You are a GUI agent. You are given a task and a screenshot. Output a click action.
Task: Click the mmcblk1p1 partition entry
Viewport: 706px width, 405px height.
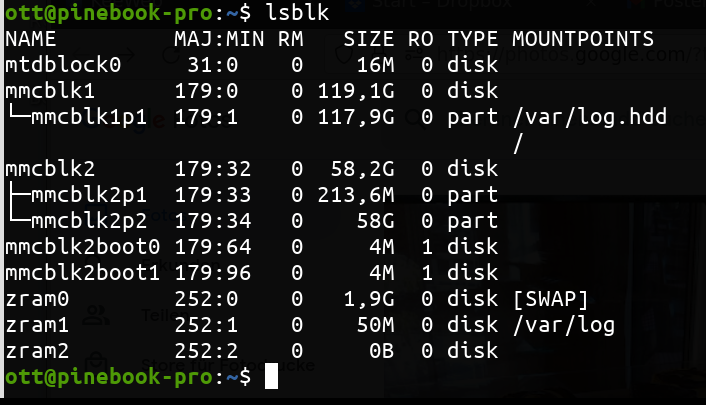click(x=89, y=117)
